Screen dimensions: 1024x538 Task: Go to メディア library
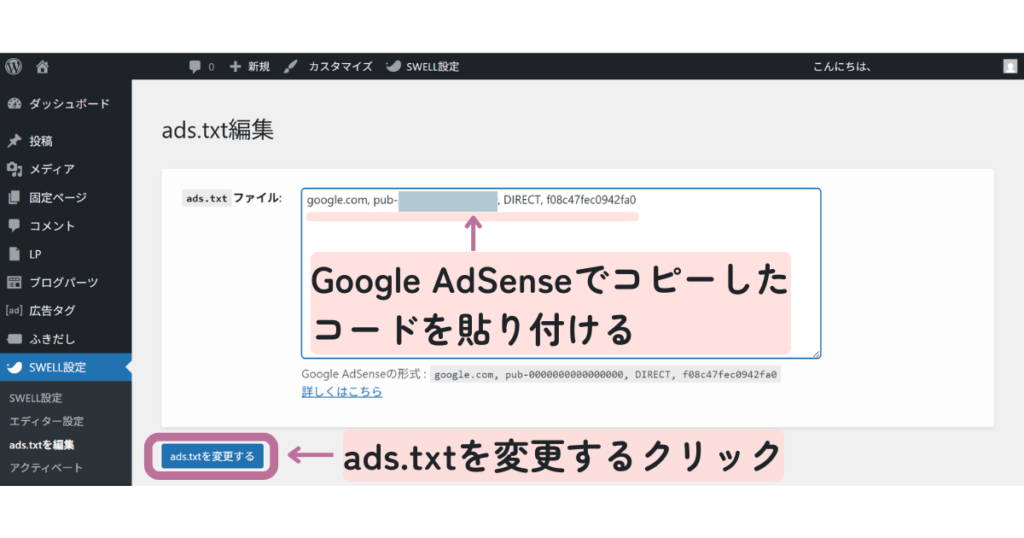51,169
